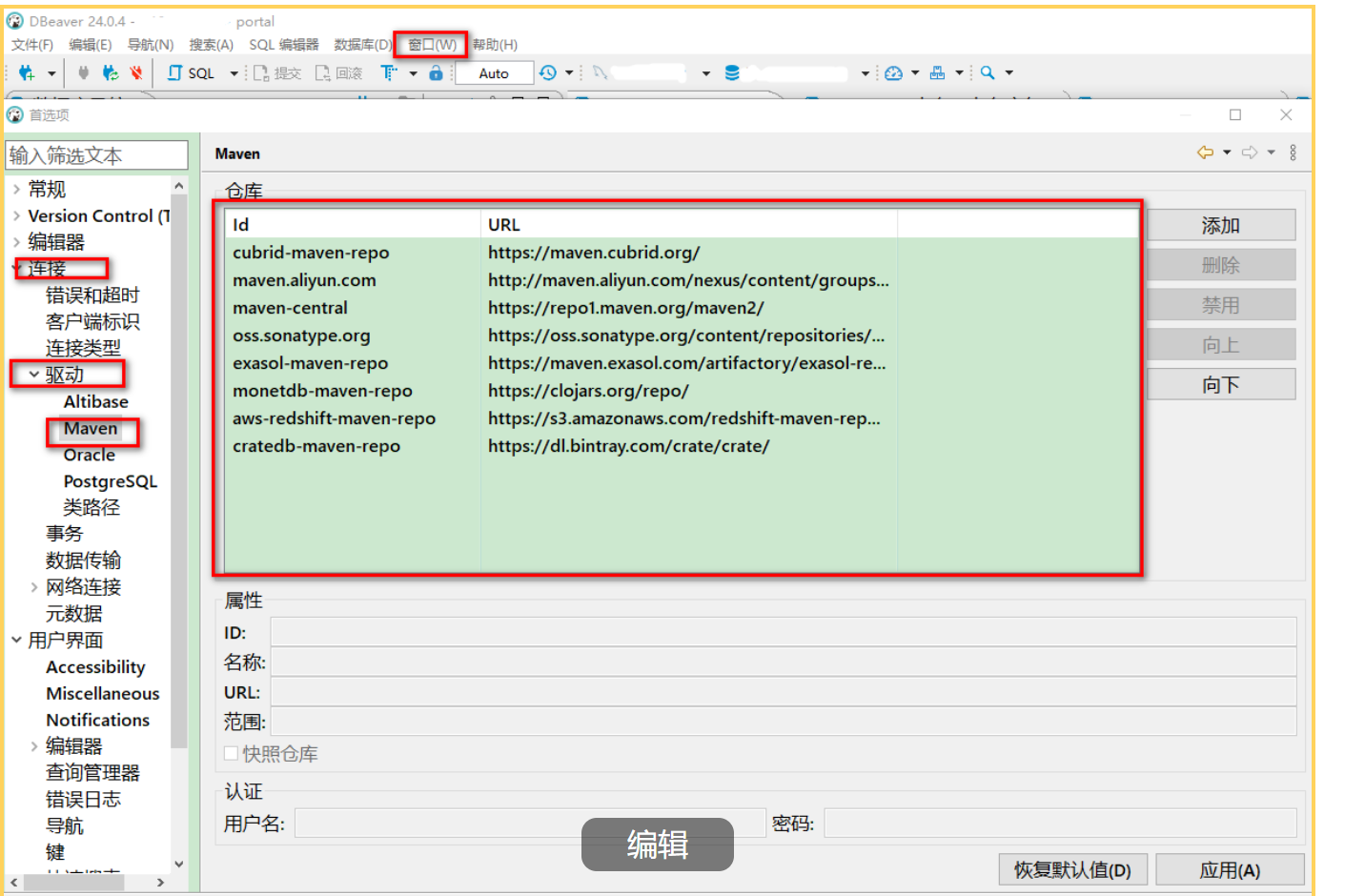Open the 导航(N) menu
1365x896 pixels.
[151, 45]
